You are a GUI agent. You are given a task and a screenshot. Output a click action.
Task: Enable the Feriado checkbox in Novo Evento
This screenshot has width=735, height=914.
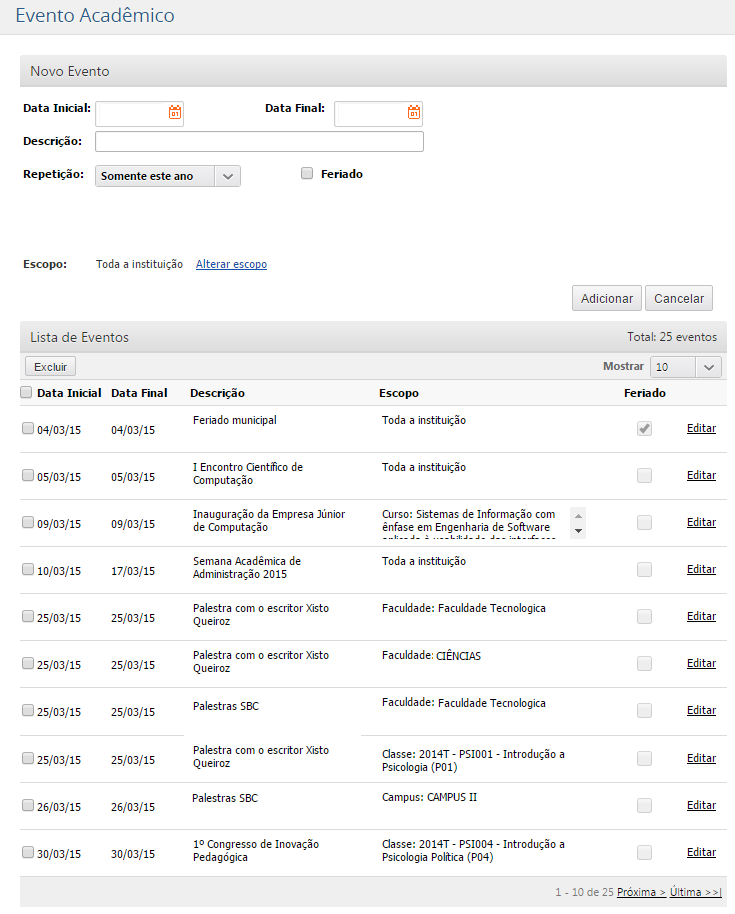[x=308, y=173]
